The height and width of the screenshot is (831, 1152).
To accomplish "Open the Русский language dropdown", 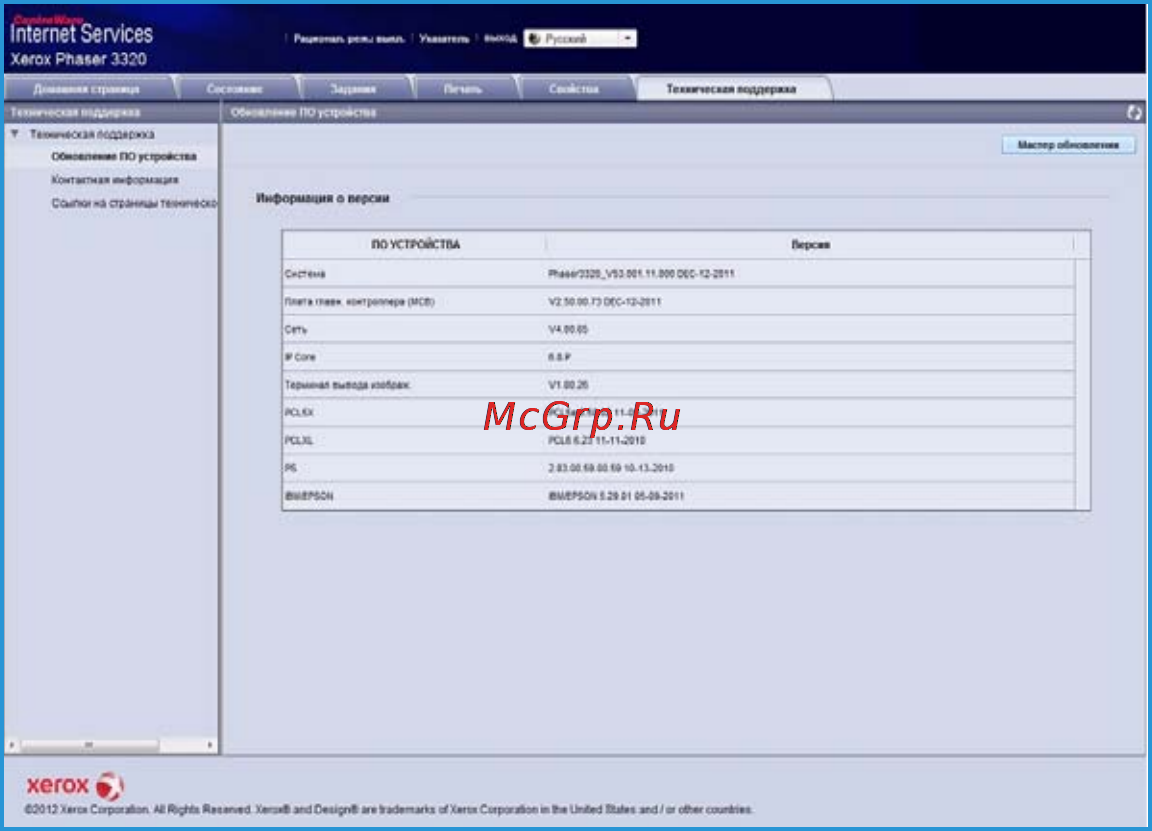I will [x=580, y=38].
